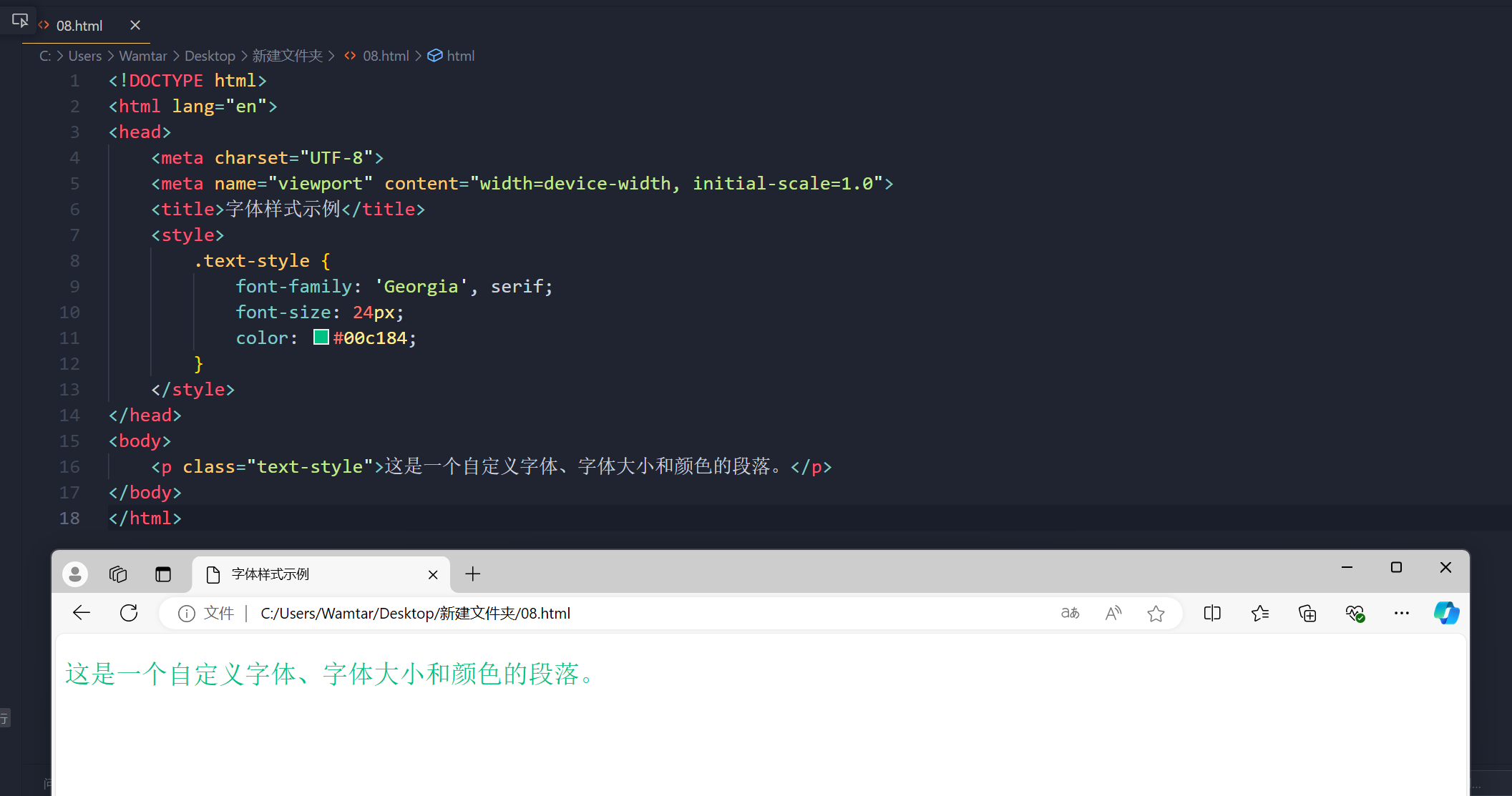Image resolution: width=1512 pixels, height=796 pixels.
Task: Toggle page translation with the aあ icon
Action: pyautogui.click(x=1069, y=613)
